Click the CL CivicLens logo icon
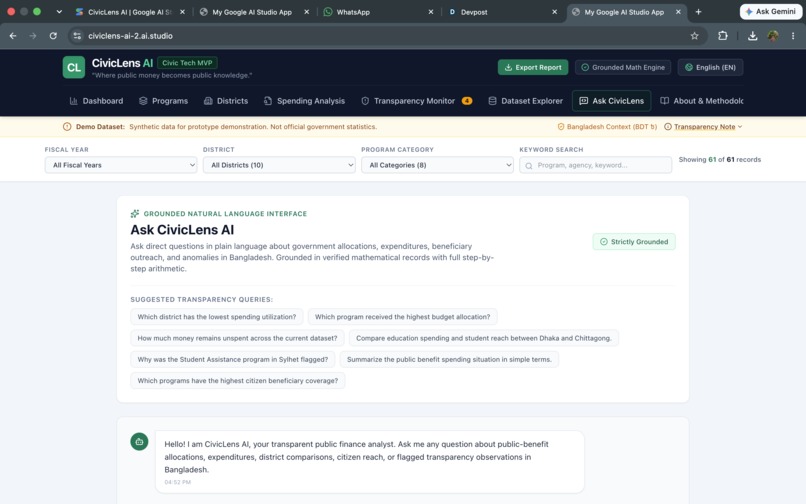806x504 pixels. 74,67
